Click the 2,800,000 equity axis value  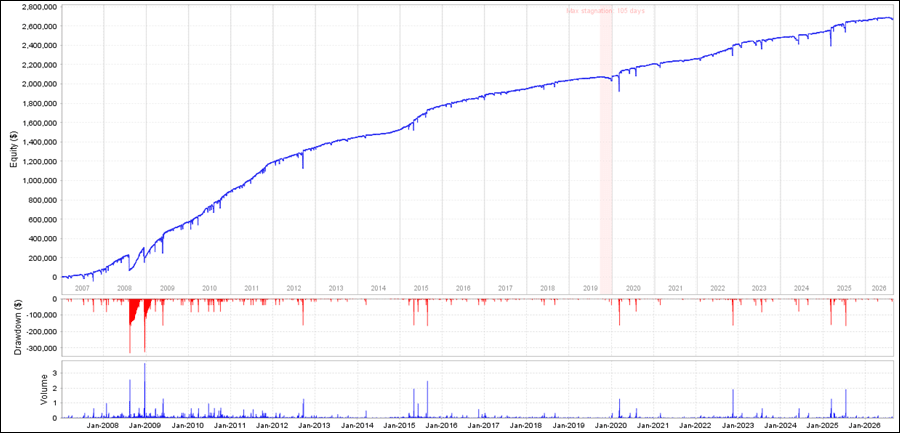40,7
